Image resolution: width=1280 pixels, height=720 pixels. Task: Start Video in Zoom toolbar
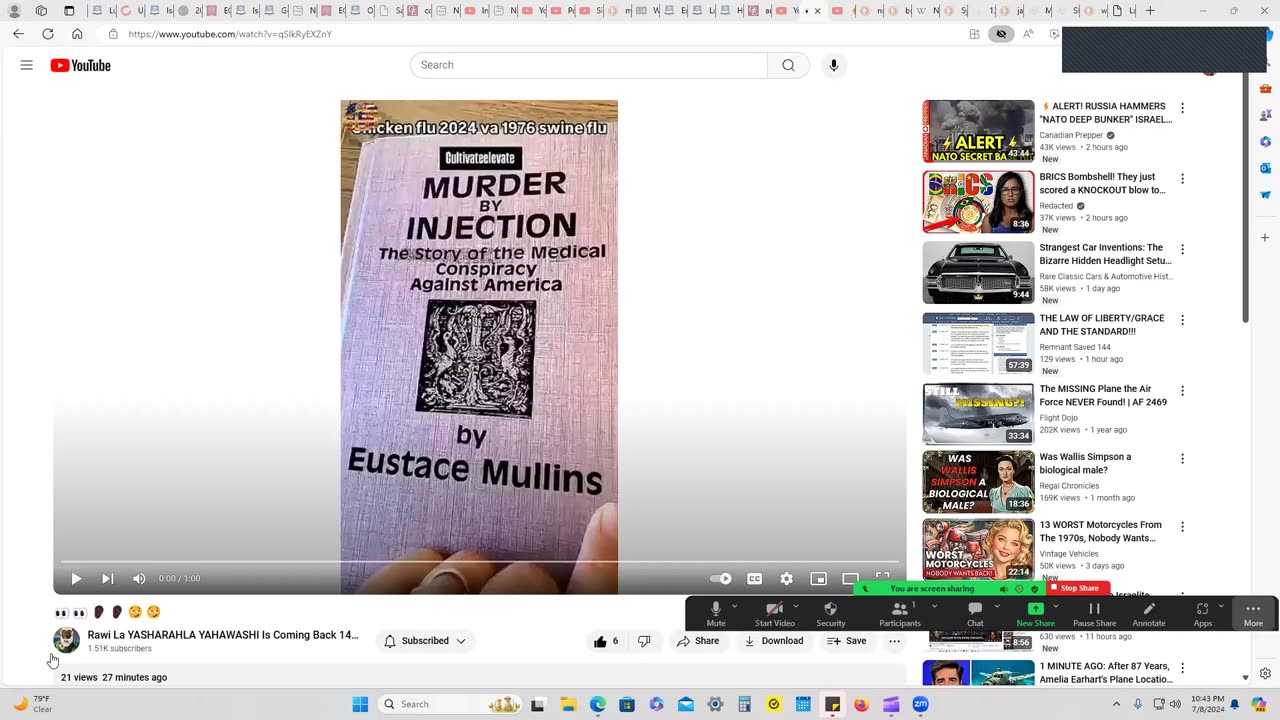pyautogui.click(x=774, y=613)
